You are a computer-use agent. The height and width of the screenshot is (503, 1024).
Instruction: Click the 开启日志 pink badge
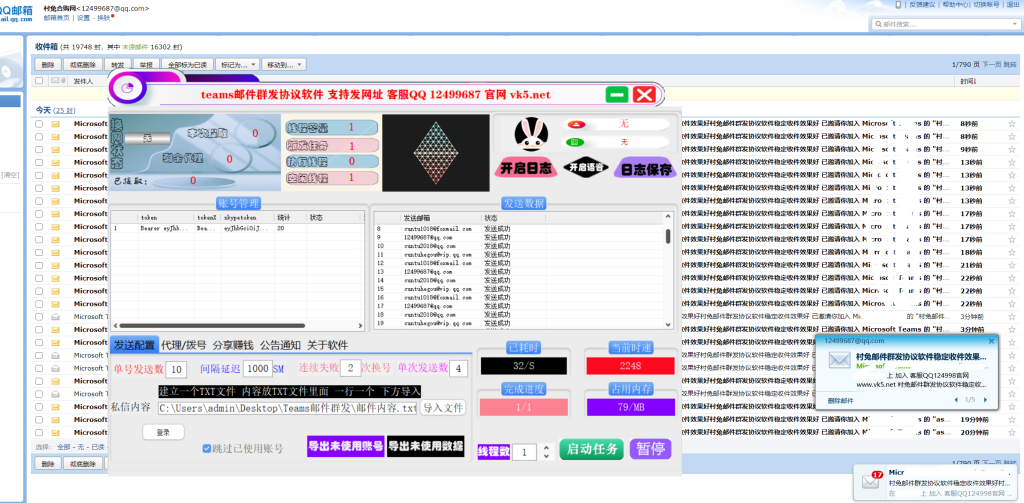click(x=525, y=169)
